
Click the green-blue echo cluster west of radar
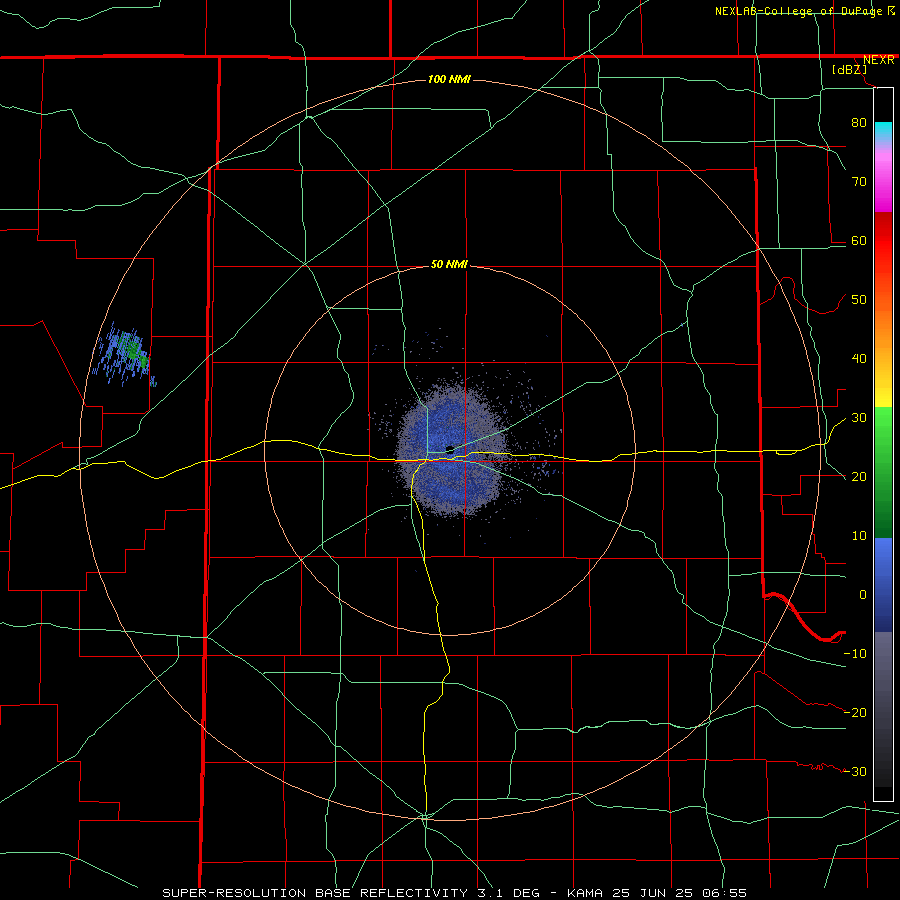[x=125, y=355]
